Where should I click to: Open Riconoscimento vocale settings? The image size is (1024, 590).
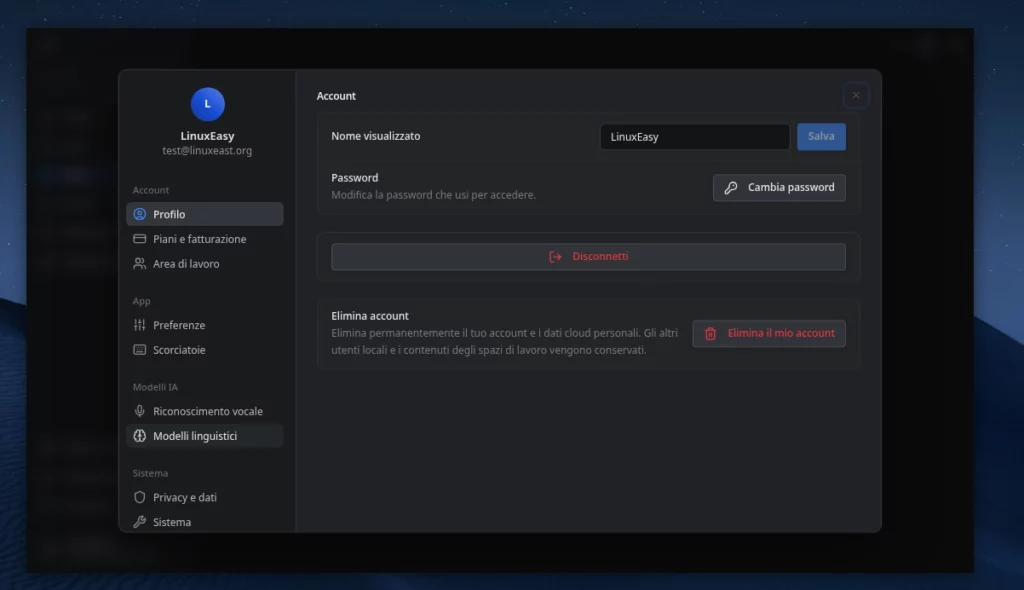pos(204,412)
